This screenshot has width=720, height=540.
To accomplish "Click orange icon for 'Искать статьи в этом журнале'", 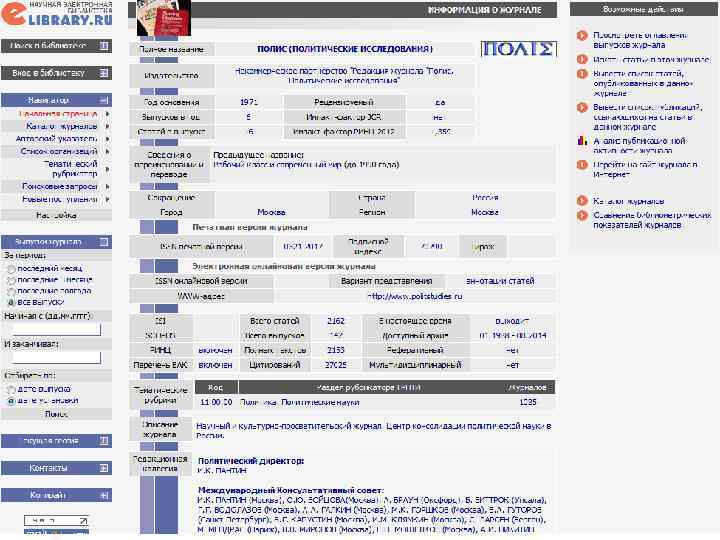I will coord(582,59).
